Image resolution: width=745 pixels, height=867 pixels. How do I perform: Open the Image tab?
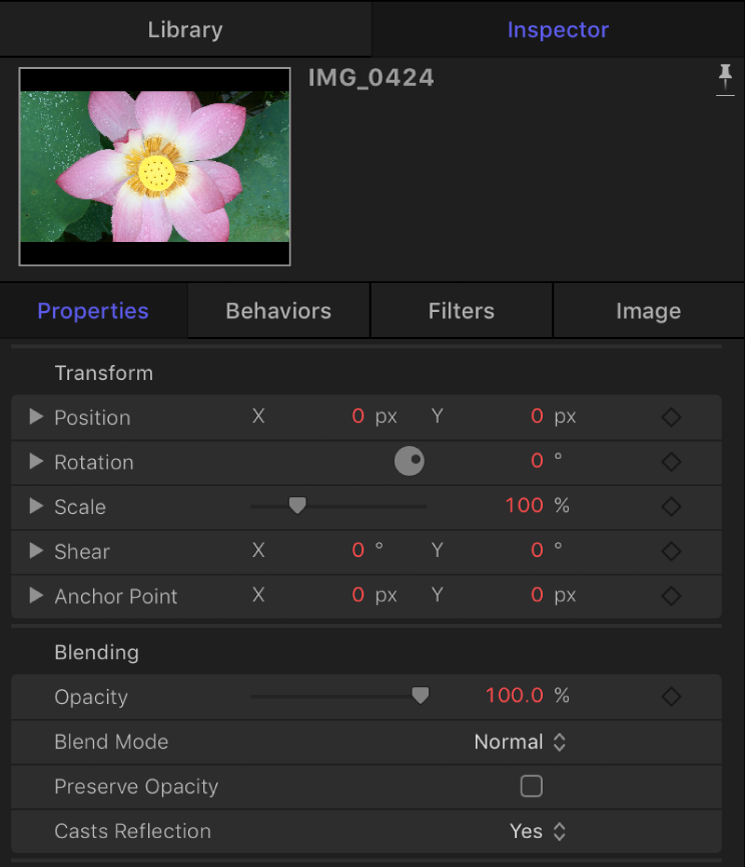point(648,310)
